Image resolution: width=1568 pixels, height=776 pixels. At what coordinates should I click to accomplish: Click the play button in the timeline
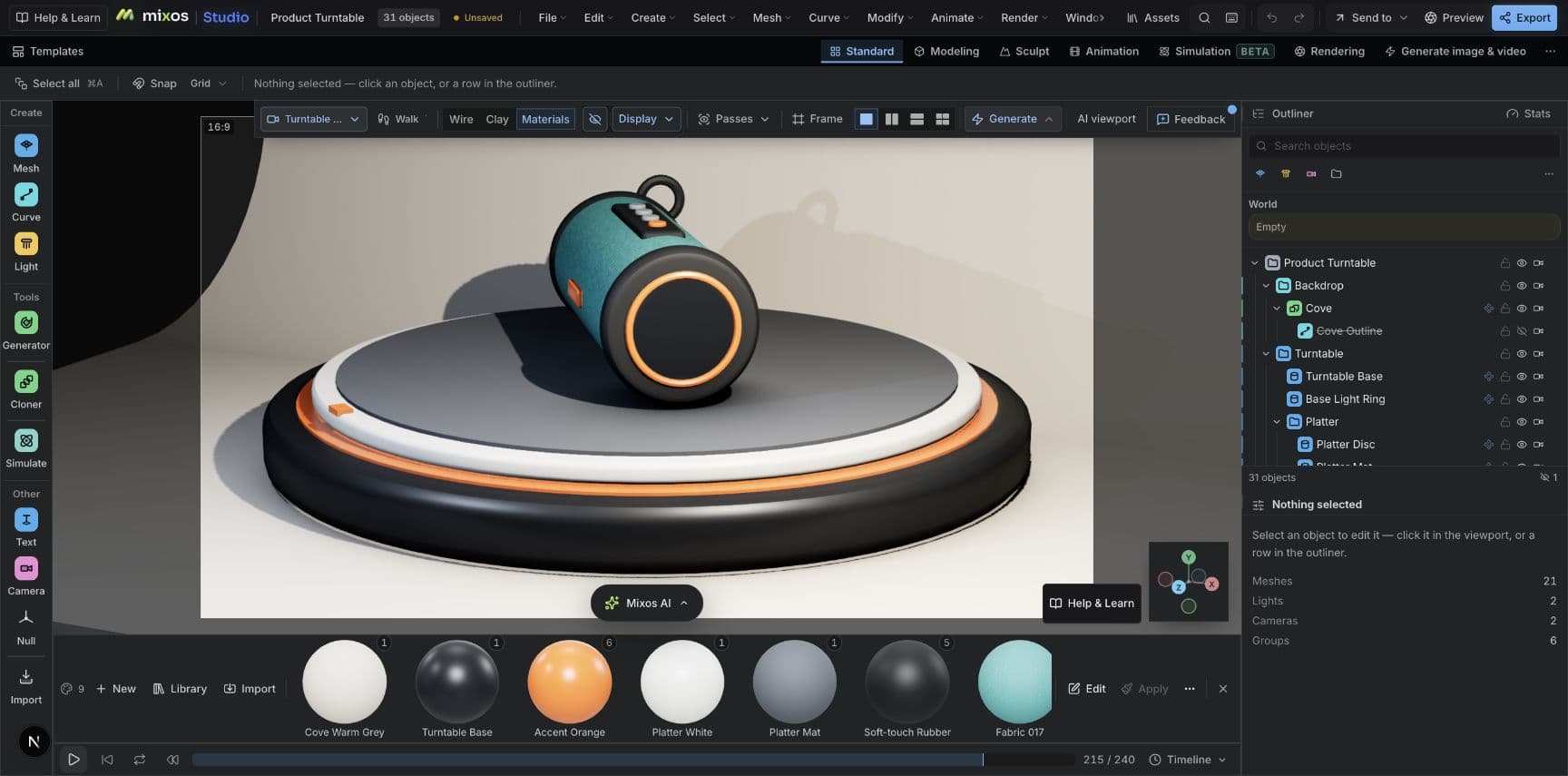(73, 760)
